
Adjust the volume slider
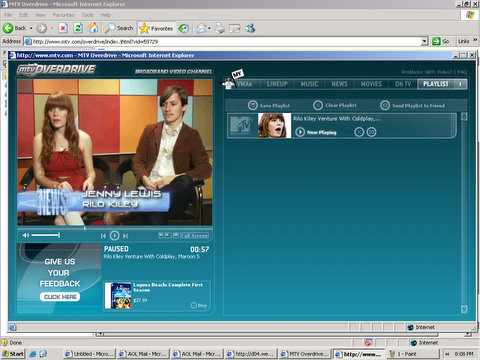pos(46,235)
